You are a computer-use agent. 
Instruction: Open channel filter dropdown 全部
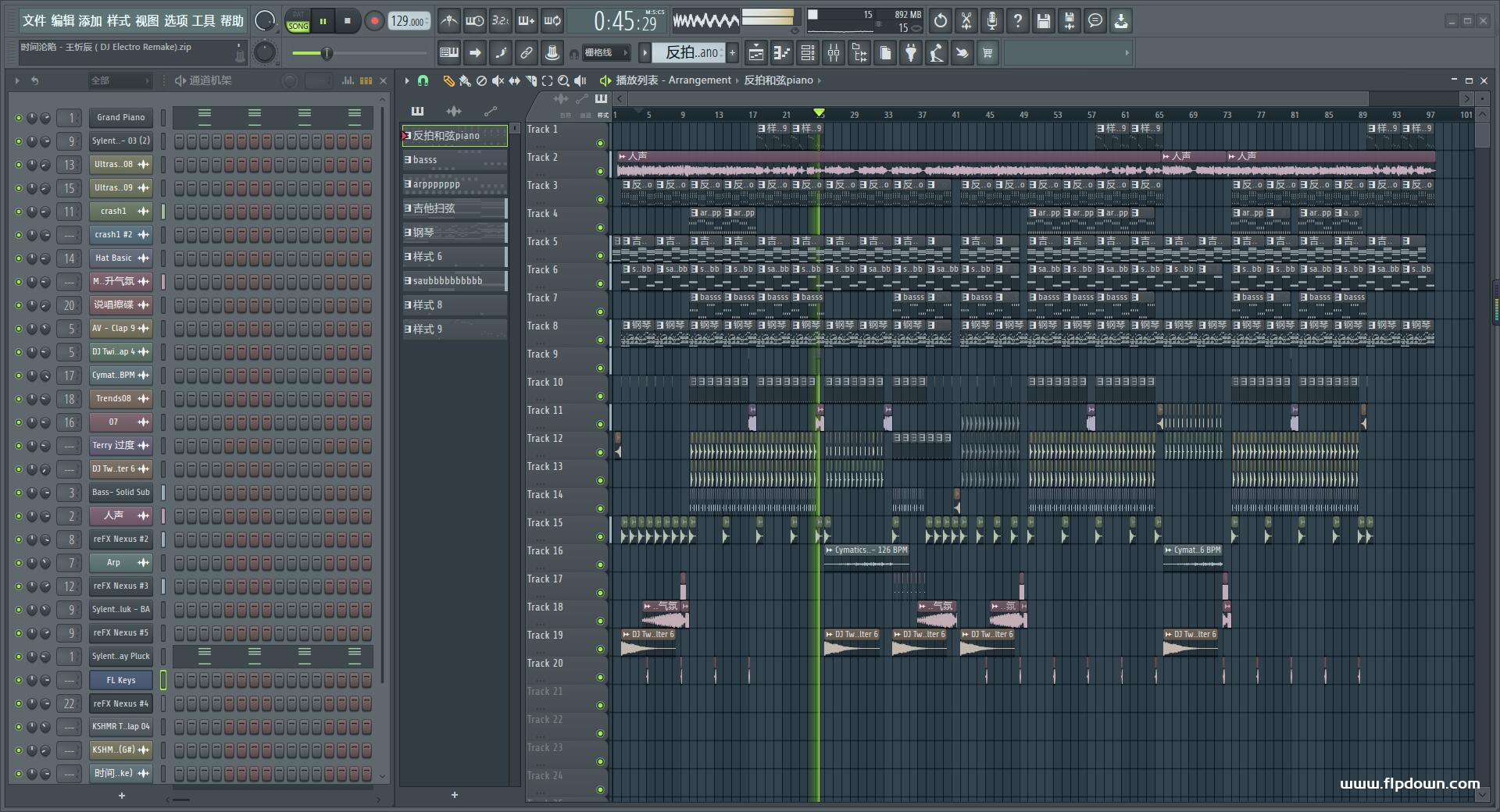point(119,80)
